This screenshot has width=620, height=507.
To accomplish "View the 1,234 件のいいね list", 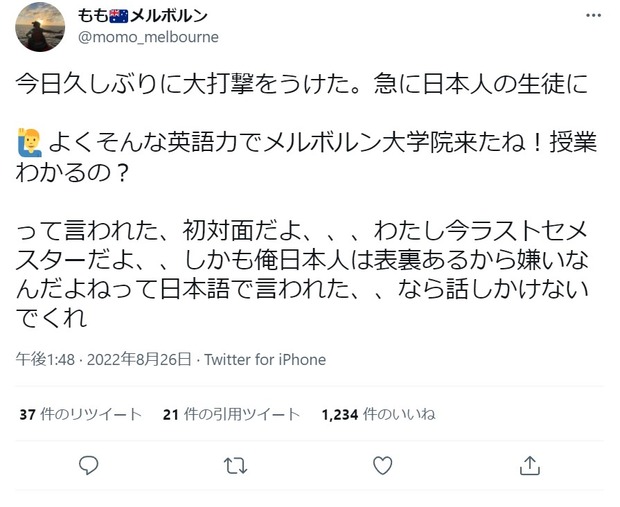I will click(x=377, y=414).
